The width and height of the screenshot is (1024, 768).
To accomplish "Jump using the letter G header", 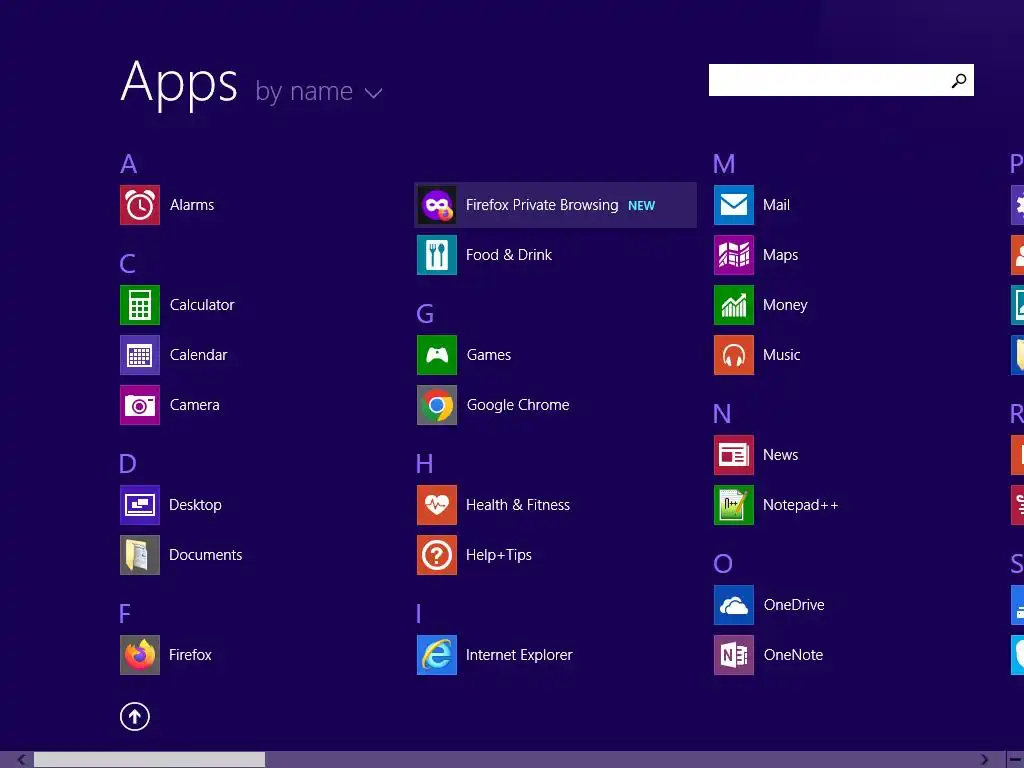I will point(425,314).
